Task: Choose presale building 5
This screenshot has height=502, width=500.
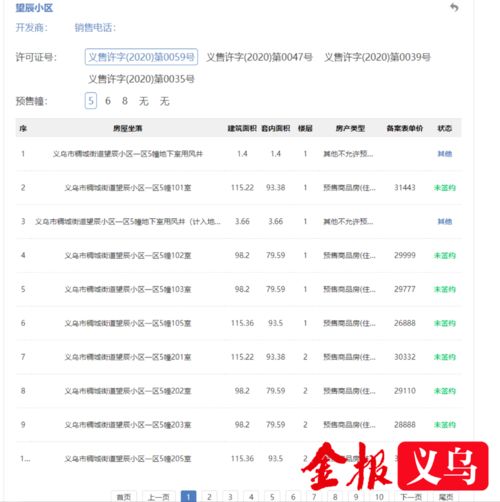Action: [x=91, y=101]
